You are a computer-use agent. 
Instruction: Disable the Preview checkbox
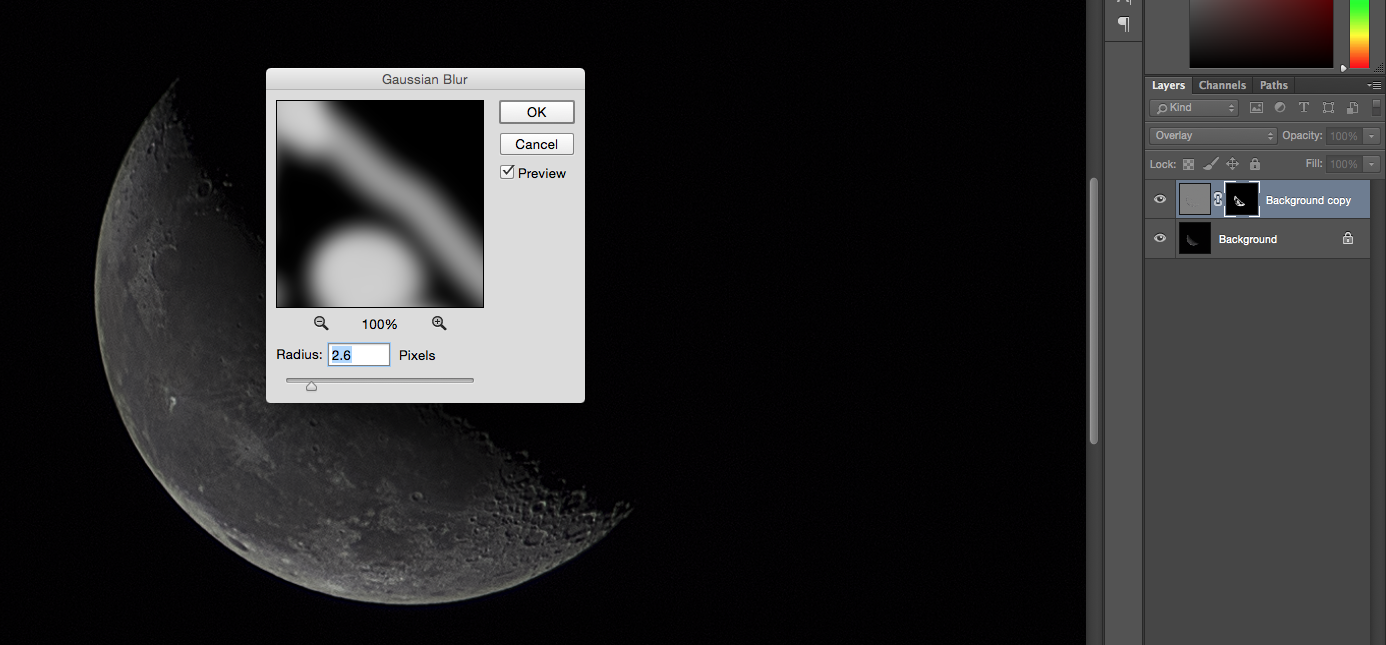point(507,171)
